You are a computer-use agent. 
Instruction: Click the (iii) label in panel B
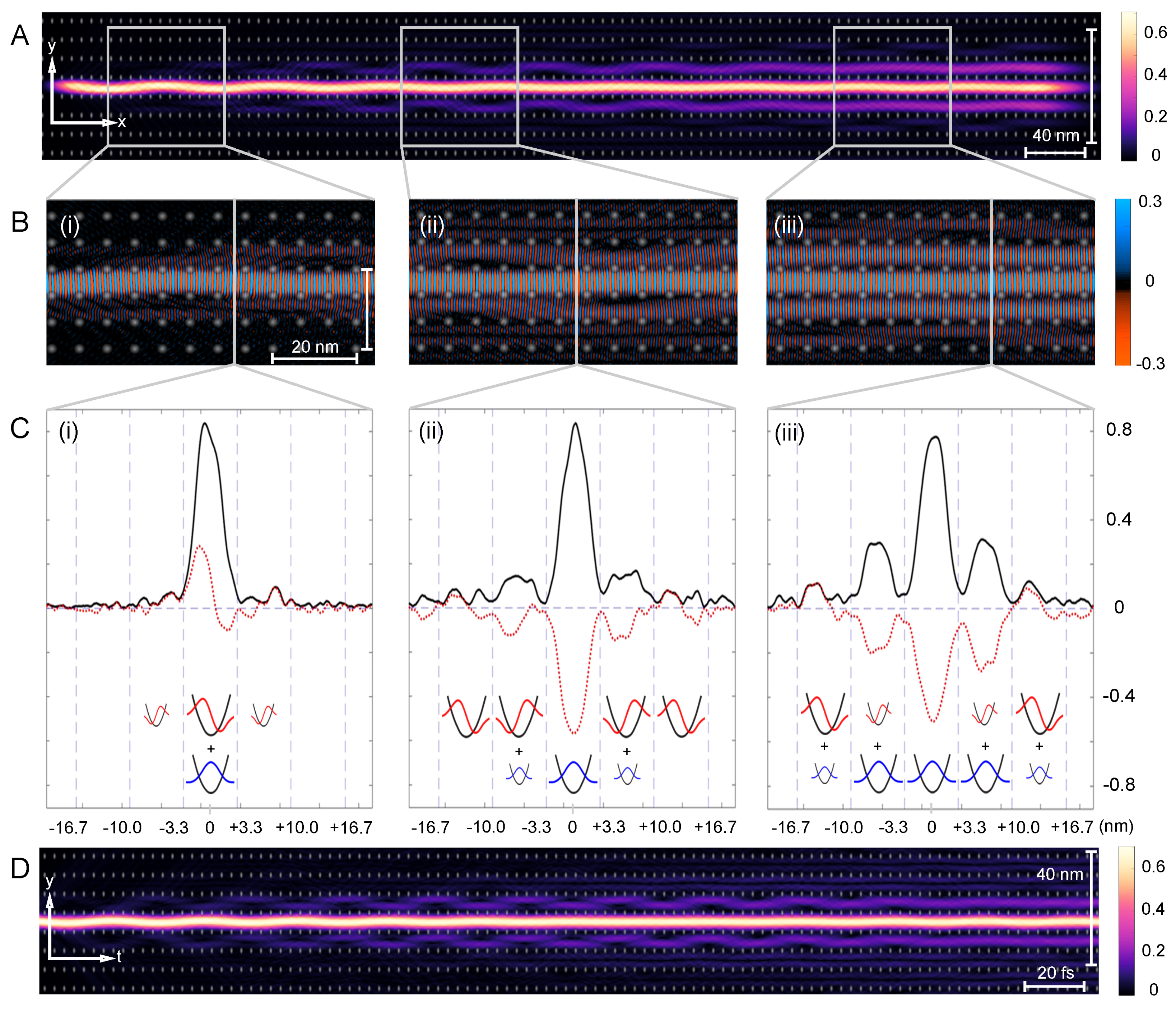coord(789,226)
